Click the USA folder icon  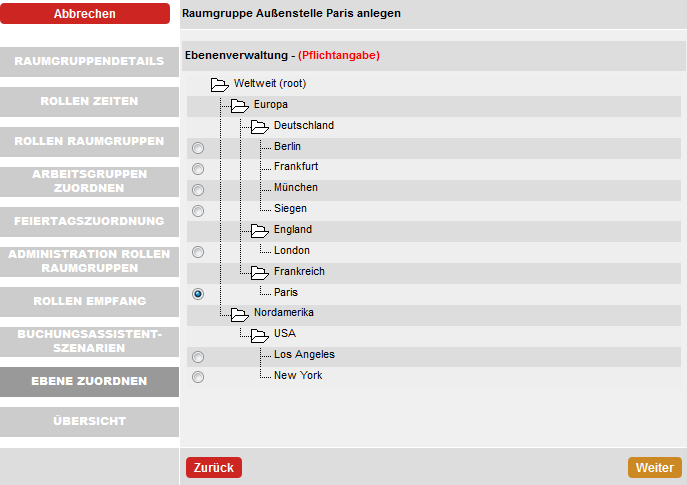(260, 335)
